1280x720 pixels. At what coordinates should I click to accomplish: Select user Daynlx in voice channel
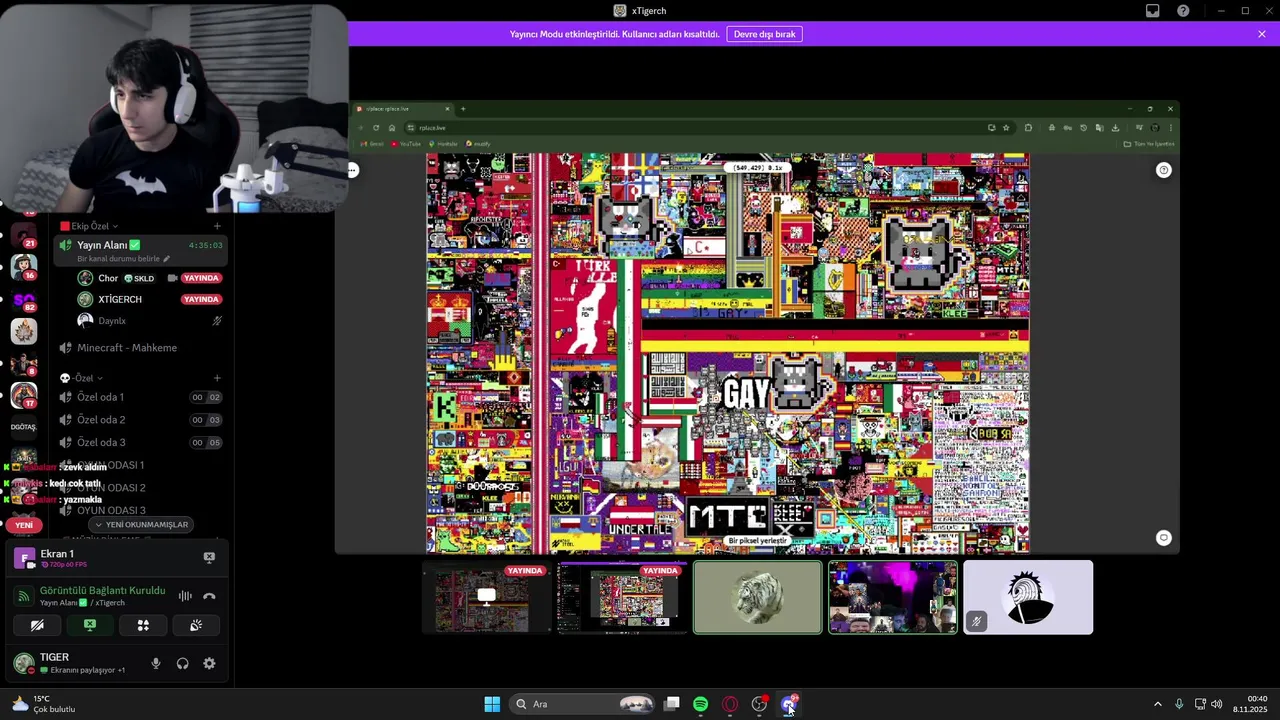point(112,321)
